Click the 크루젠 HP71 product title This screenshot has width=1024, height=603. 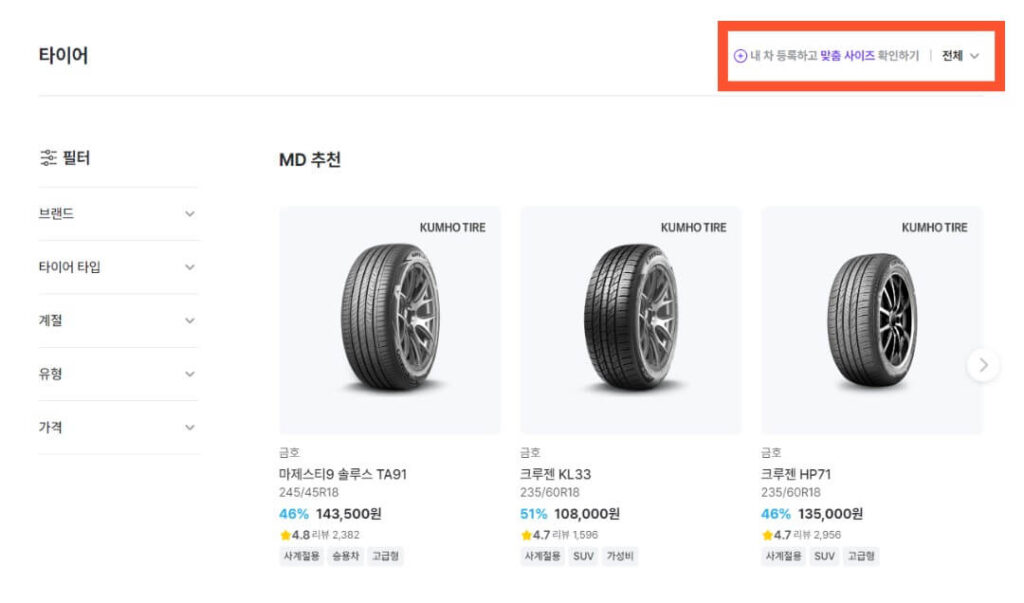[x=796, y=474]
